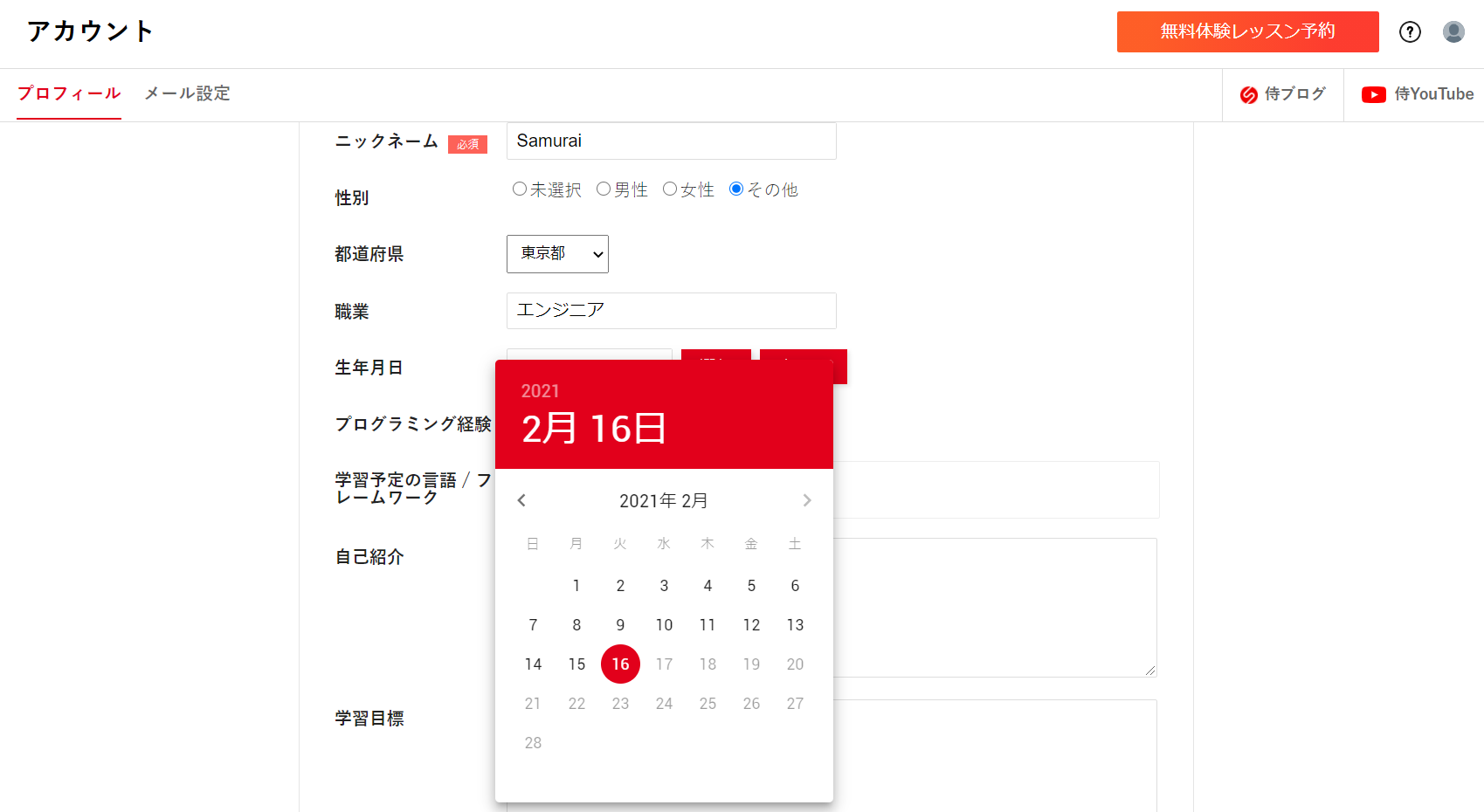Click the 2021年 2月 month title
This screenshot has height=812, width=1484.
pos(664,501)
